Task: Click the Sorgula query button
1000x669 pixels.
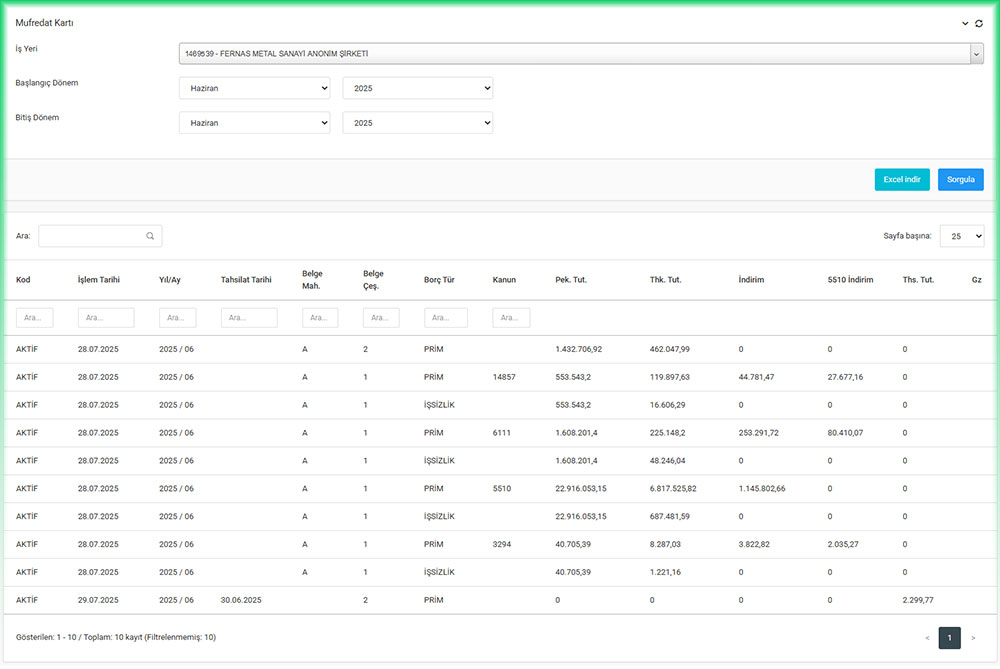Action: (x=960, y=179)
